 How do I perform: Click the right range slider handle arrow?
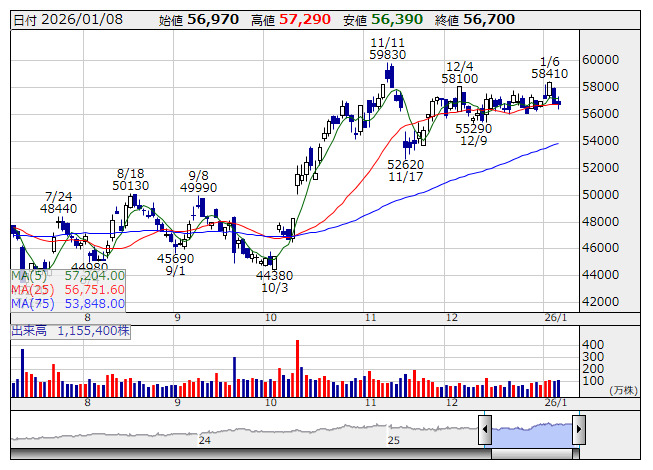(578, 430)
